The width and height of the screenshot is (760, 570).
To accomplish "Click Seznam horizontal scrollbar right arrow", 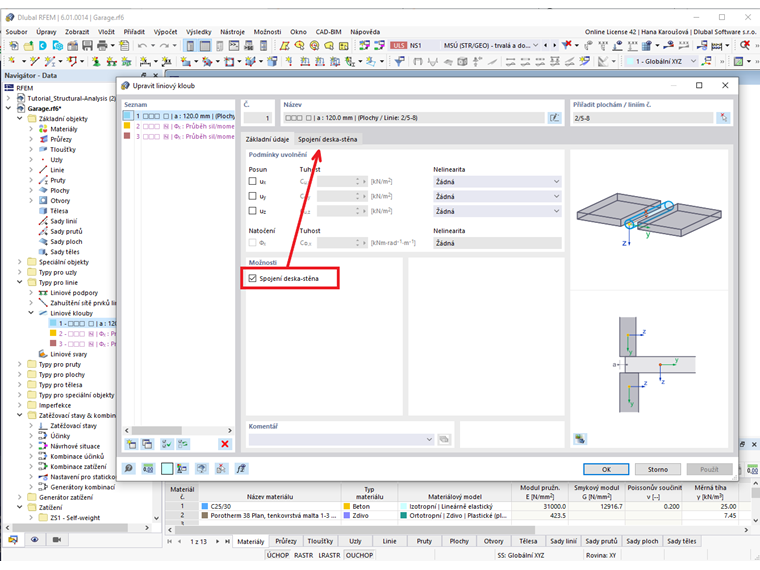I will 230,430.
